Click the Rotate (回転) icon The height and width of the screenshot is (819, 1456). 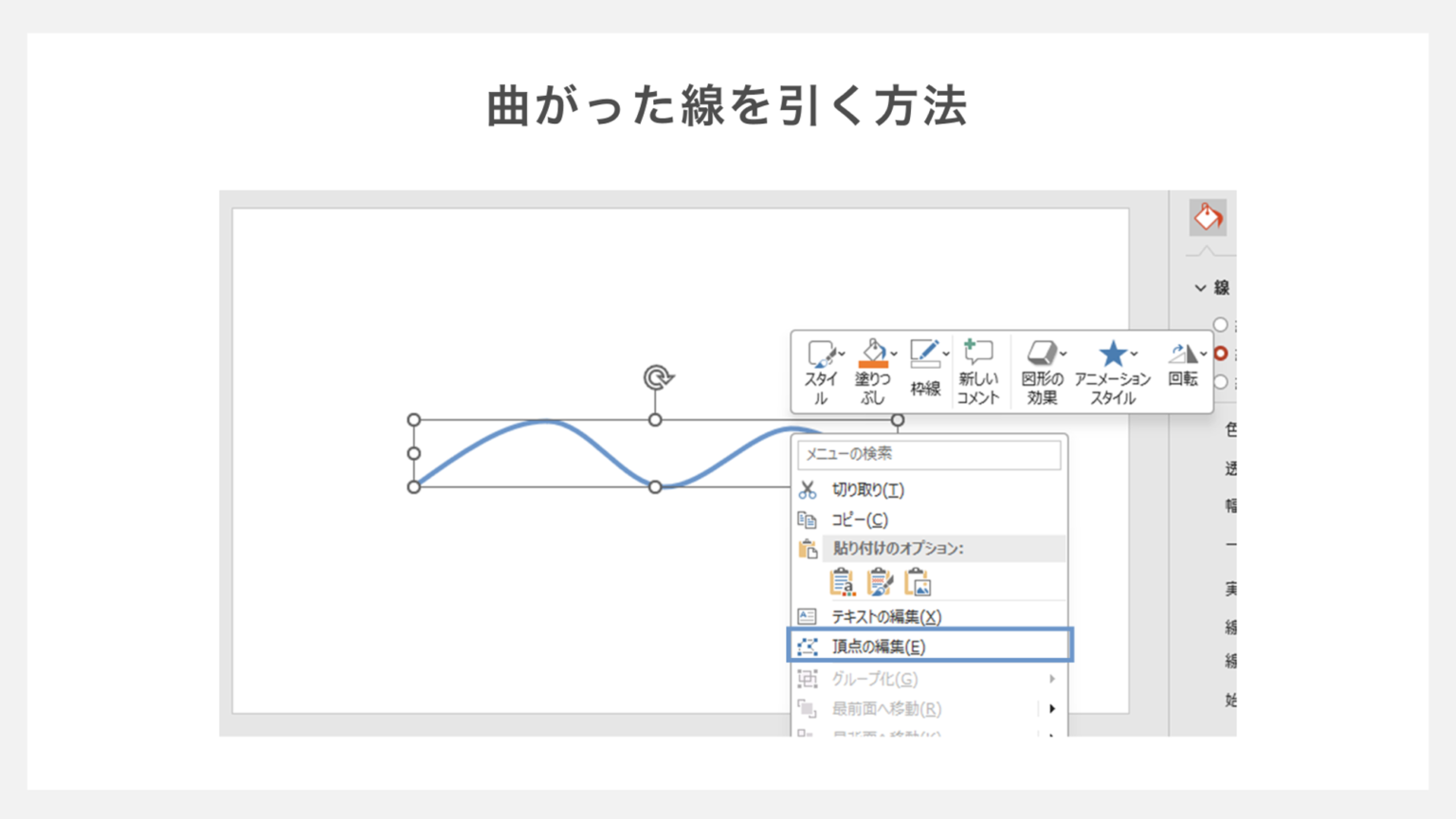(1181, 354)
